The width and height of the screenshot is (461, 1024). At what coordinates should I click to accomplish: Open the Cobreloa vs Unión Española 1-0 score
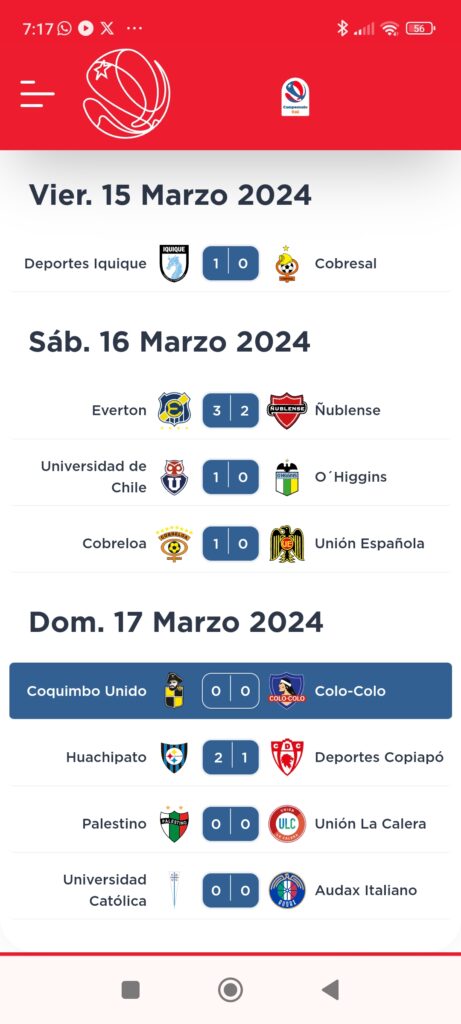pos(230,543)
